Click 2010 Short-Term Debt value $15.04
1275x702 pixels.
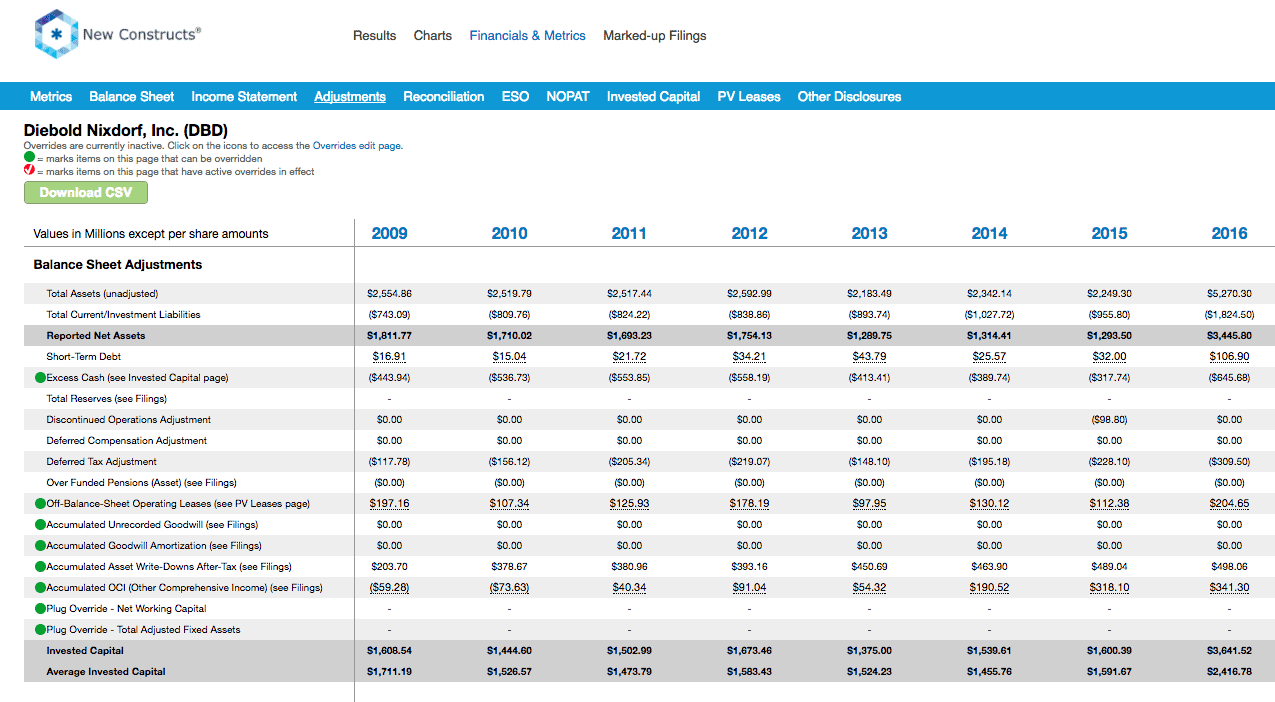coord(510,357)
